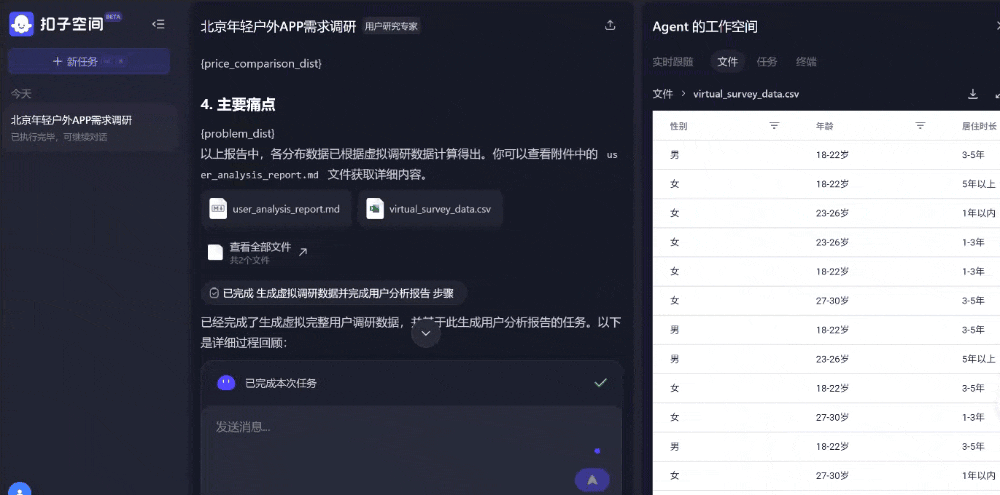The width and height of the screenshot is (1000, 495).
Task: Switch to the 任务 tab
Action: click(x=767, y=62)
